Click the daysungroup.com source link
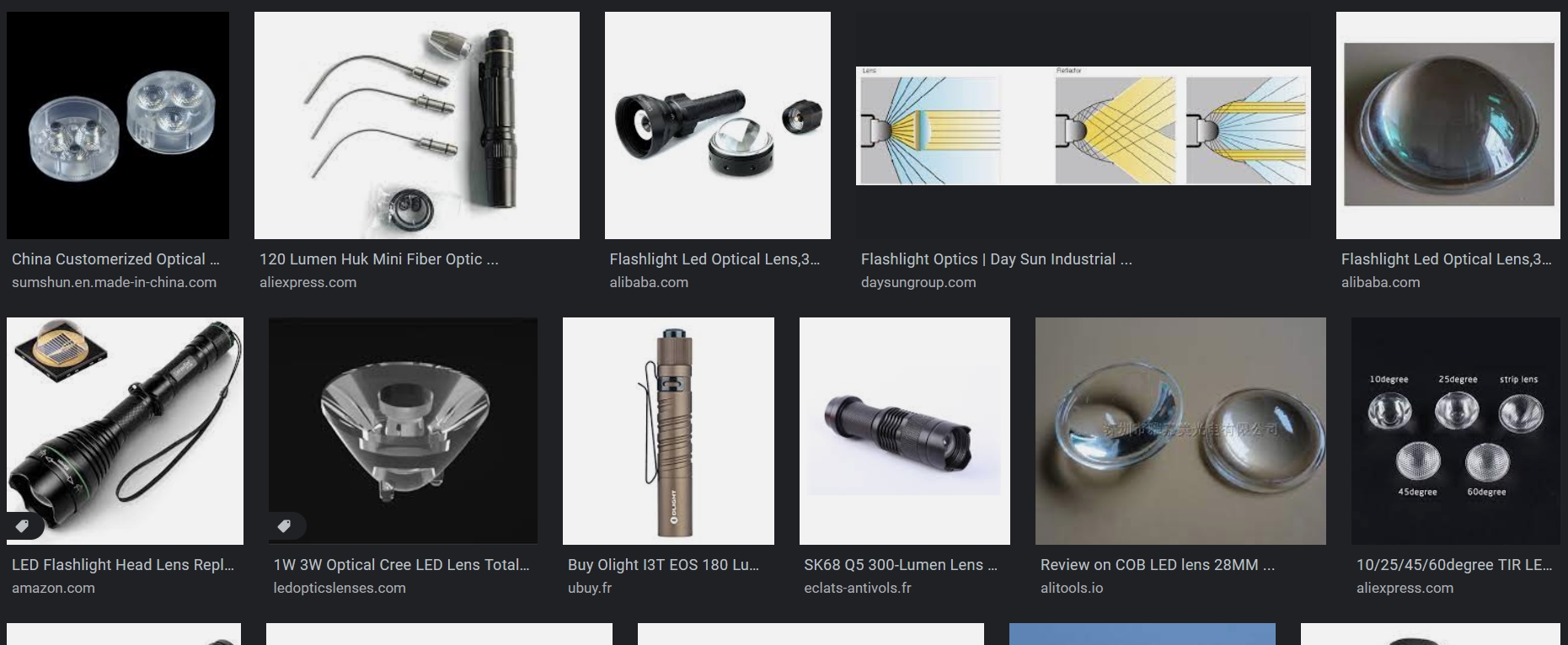 (918, 283)
